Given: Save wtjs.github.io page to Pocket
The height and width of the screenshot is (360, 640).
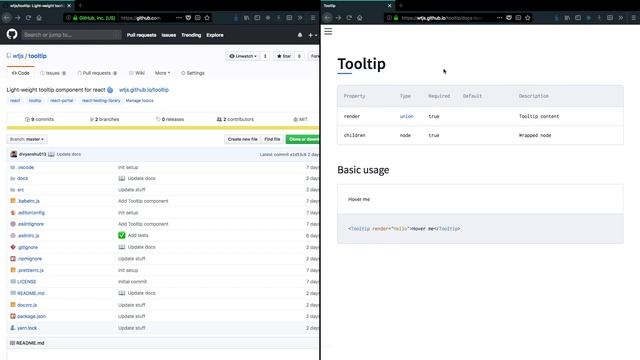Looking at the screenshot, I should (x=509, y=18).
